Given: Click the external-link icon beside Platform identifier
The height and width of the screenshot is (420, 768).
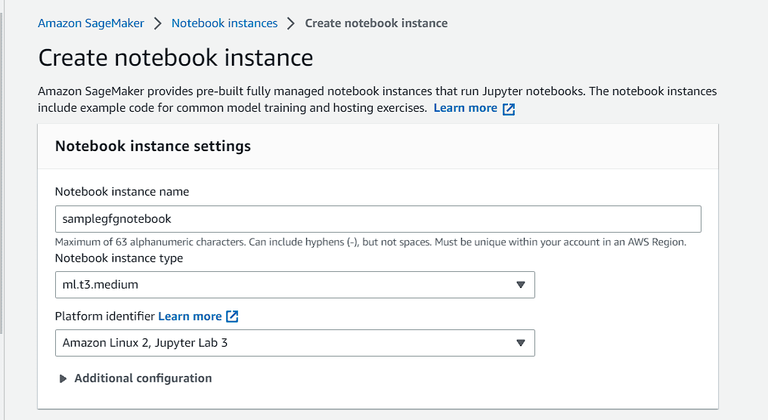Looking at the screenshot, I should (x=232, y=316).
